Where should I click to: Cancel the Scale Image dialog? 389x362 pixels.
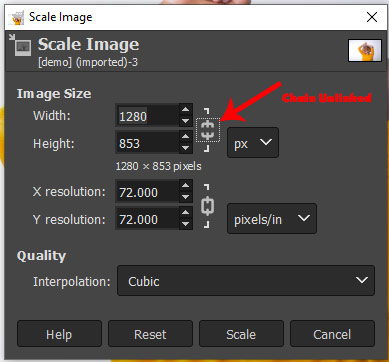[x=332, y=334]
